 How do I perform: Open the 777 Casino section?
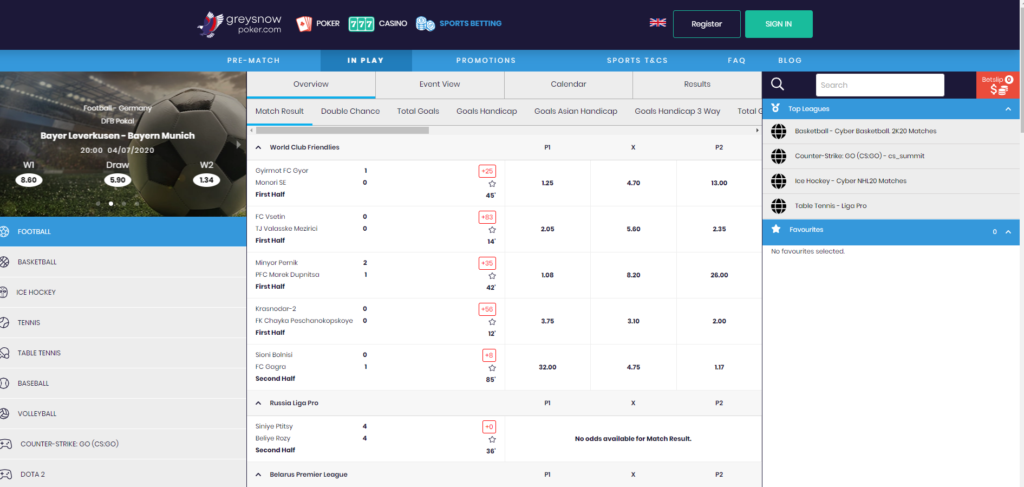377,24
